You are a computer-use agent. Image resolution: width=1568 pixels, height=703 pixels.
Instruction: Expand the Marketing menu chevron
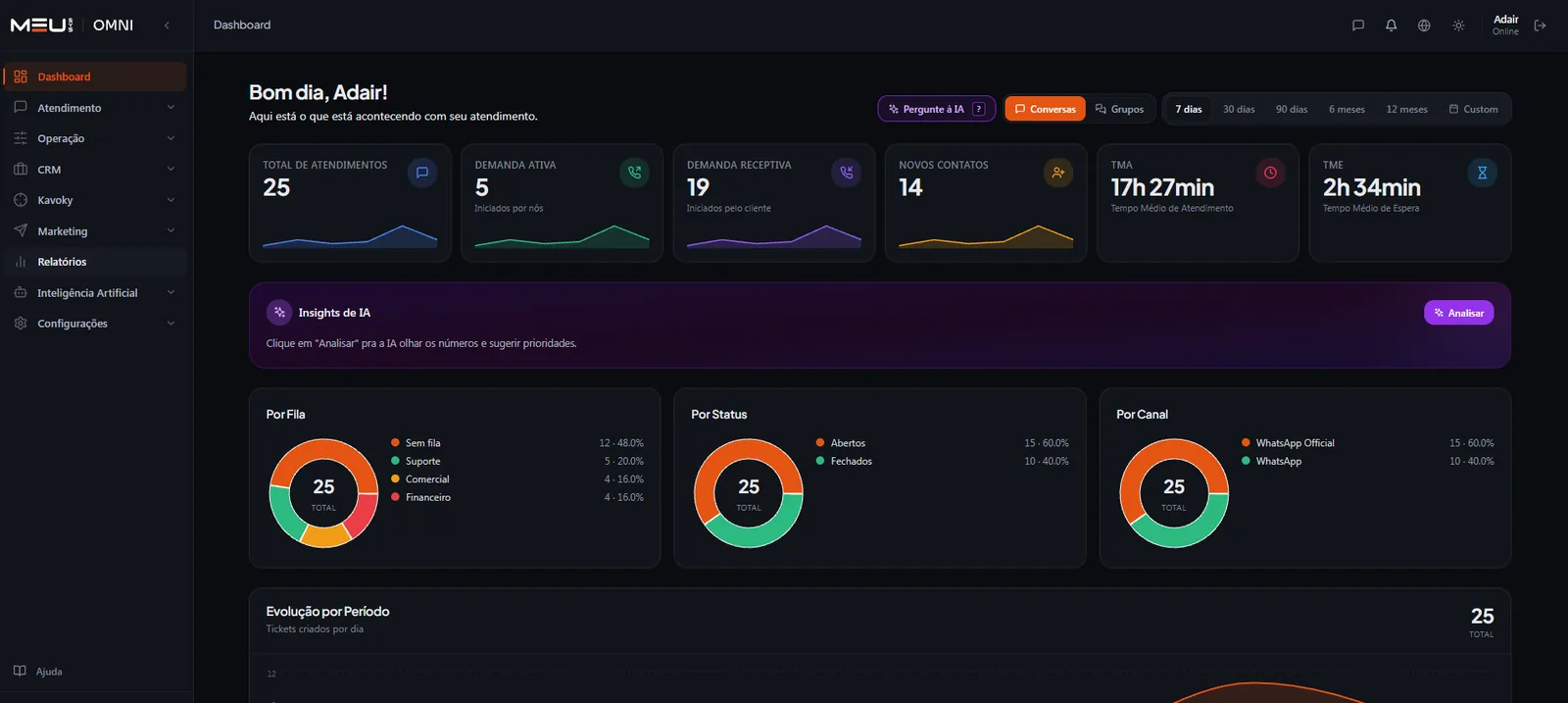pos(171,231)
